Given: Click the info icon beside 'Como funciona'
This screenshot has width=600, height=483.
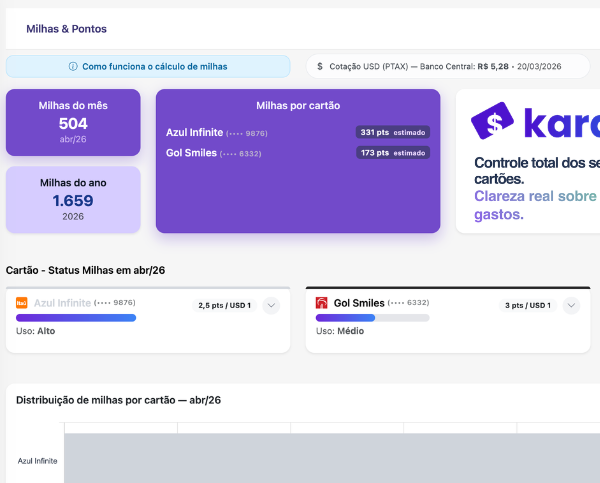Looking at the screenshot, I should point(73,67).
